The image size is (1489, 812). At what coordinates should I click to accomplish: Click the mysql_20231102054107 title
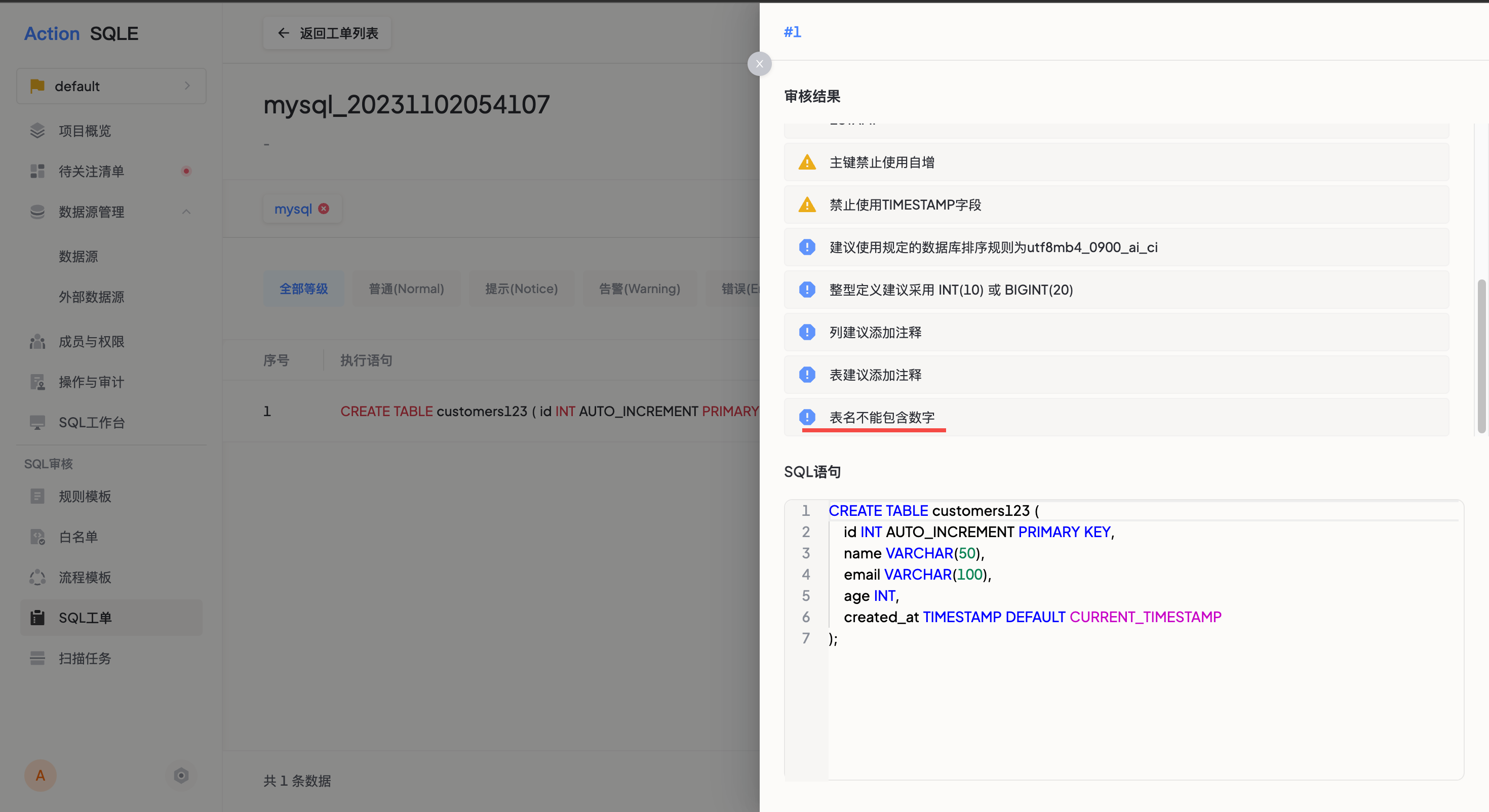[x=406, y=105]
